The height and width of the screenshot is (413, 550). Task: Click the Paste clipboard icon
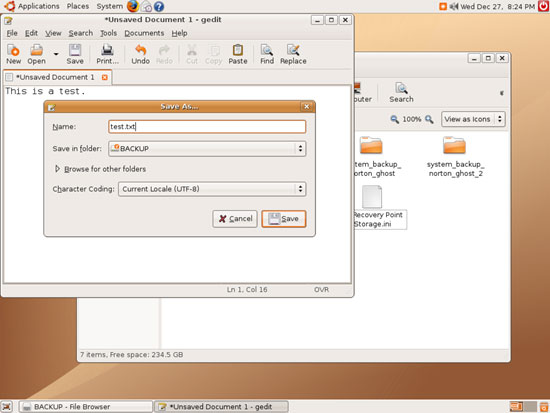(x=238, y=54)
